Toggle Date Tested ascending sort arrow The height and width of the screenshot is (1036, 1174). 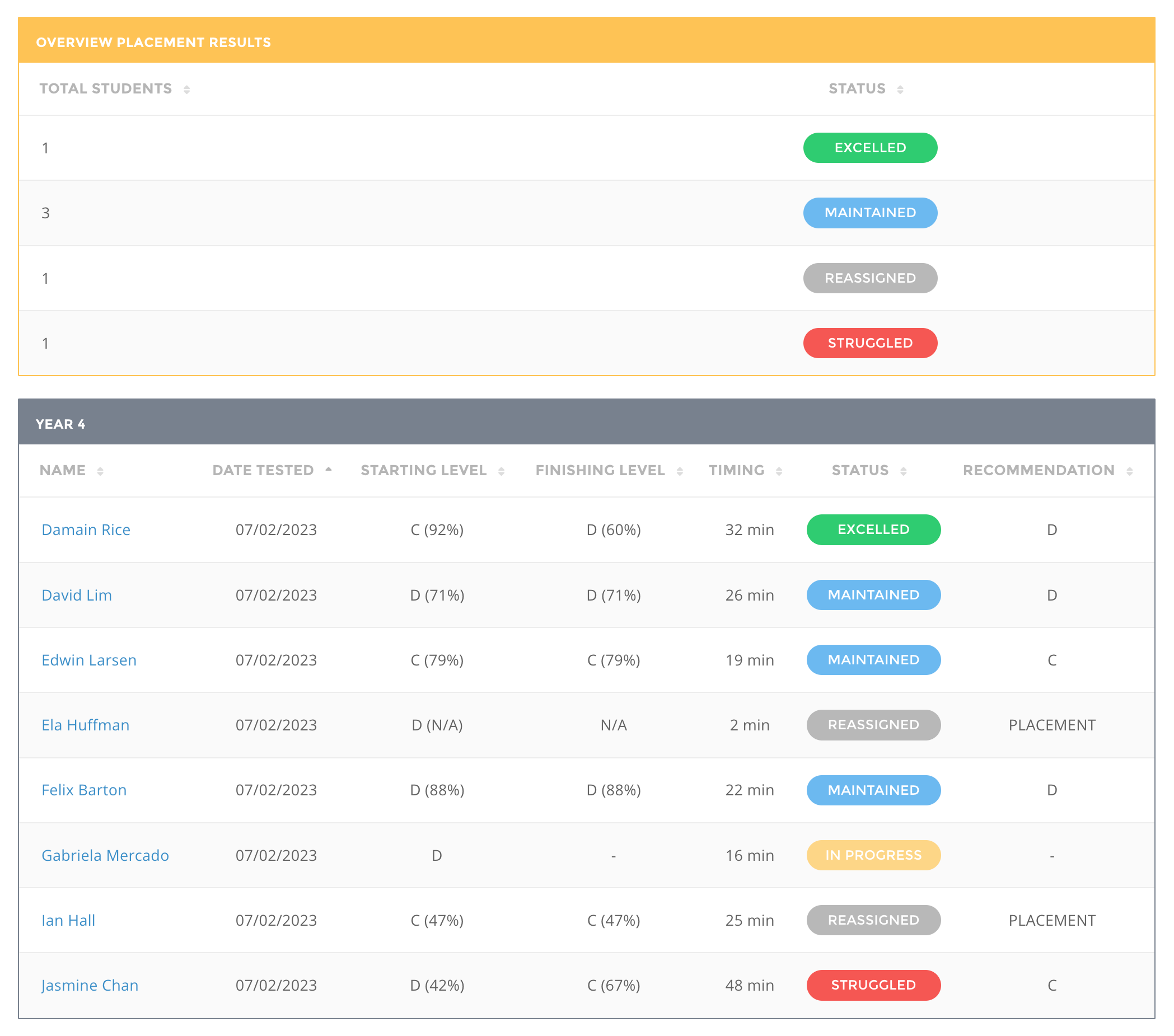click(329, 470)
